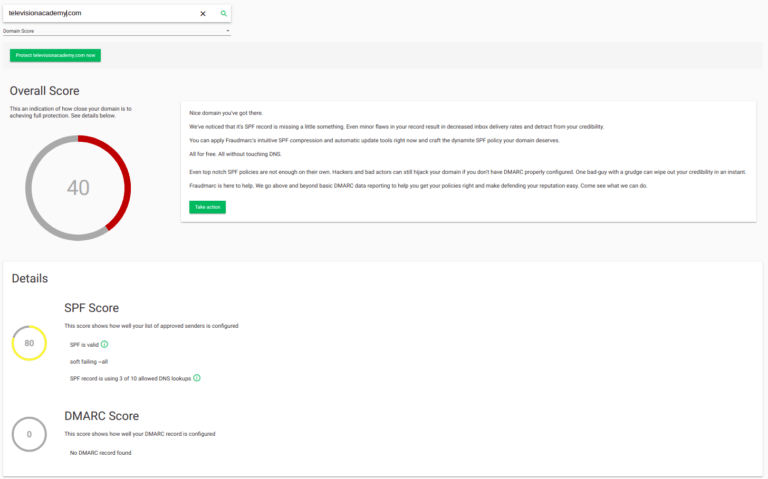Click 'Nice domain you've got there' message
Image resolution: width=768 pixels, height=479 pixels.
(x=226, y=113)
